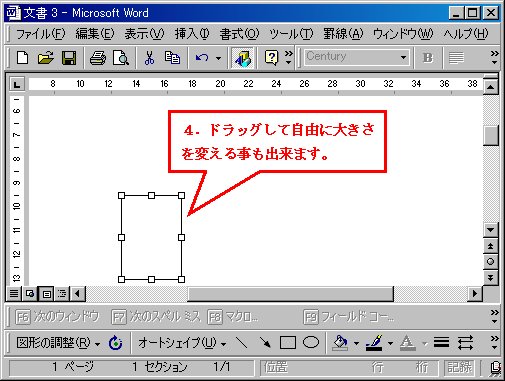The image size is (505, 381).
Task: Select the Arrow drawing tool
Action: coord(265,342)
